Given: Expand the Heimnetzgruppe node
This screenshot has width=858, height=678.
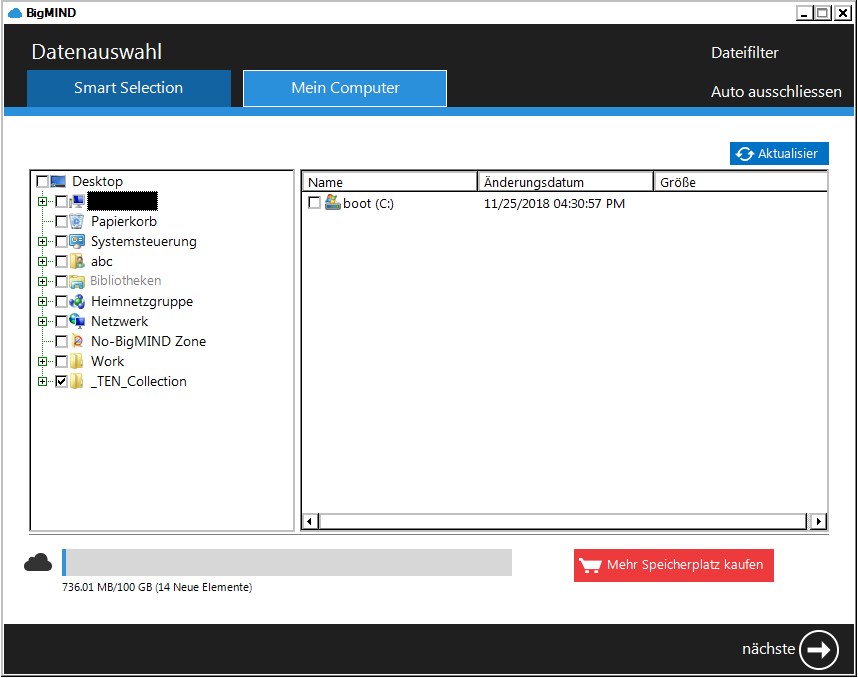Looking at the screenshot, I should pyautogui.click(x=42, y=302).
